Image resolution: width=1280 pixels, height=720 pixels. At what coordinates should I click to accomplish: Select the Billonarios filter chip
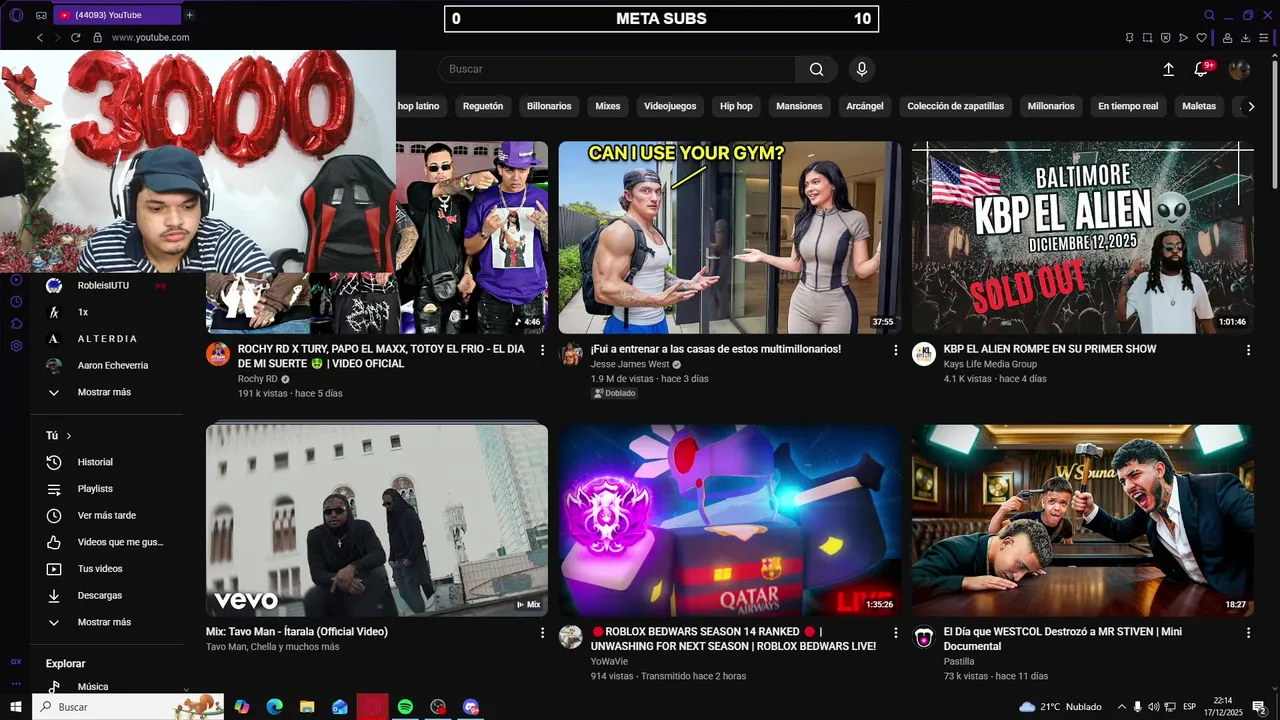pos(549,106)
